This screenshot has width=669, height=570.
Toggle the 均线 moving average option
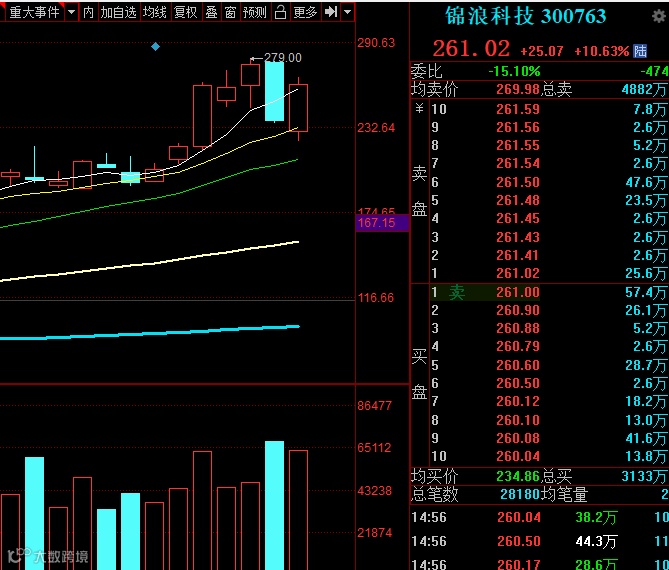coord(154,12)
